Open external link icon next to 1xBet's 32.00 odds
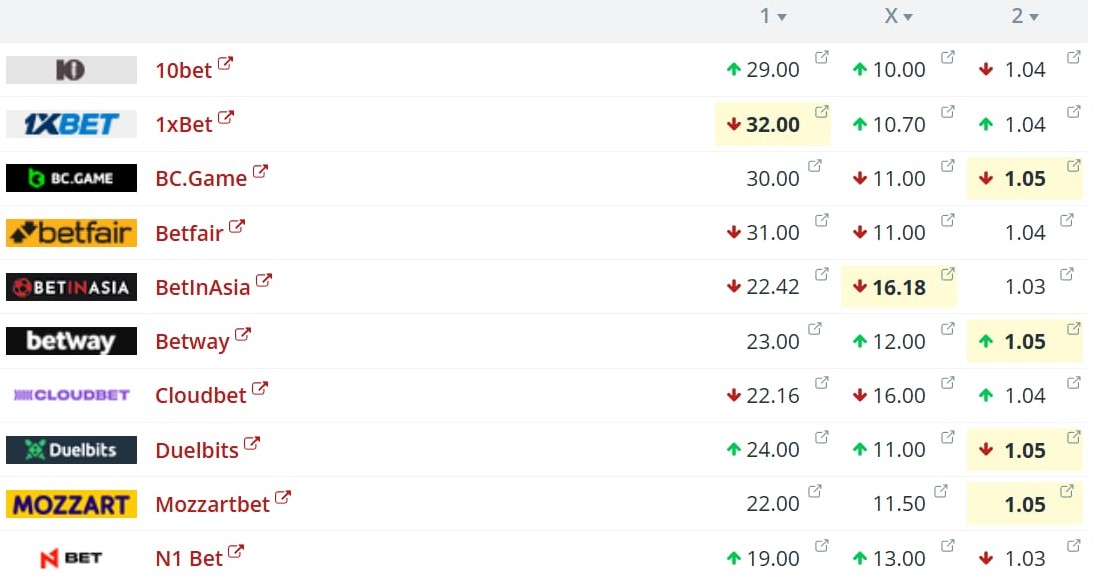Image resolution: width=1097 pixels, height=580 pixels. pyautogui.click(x=821, y=112)
